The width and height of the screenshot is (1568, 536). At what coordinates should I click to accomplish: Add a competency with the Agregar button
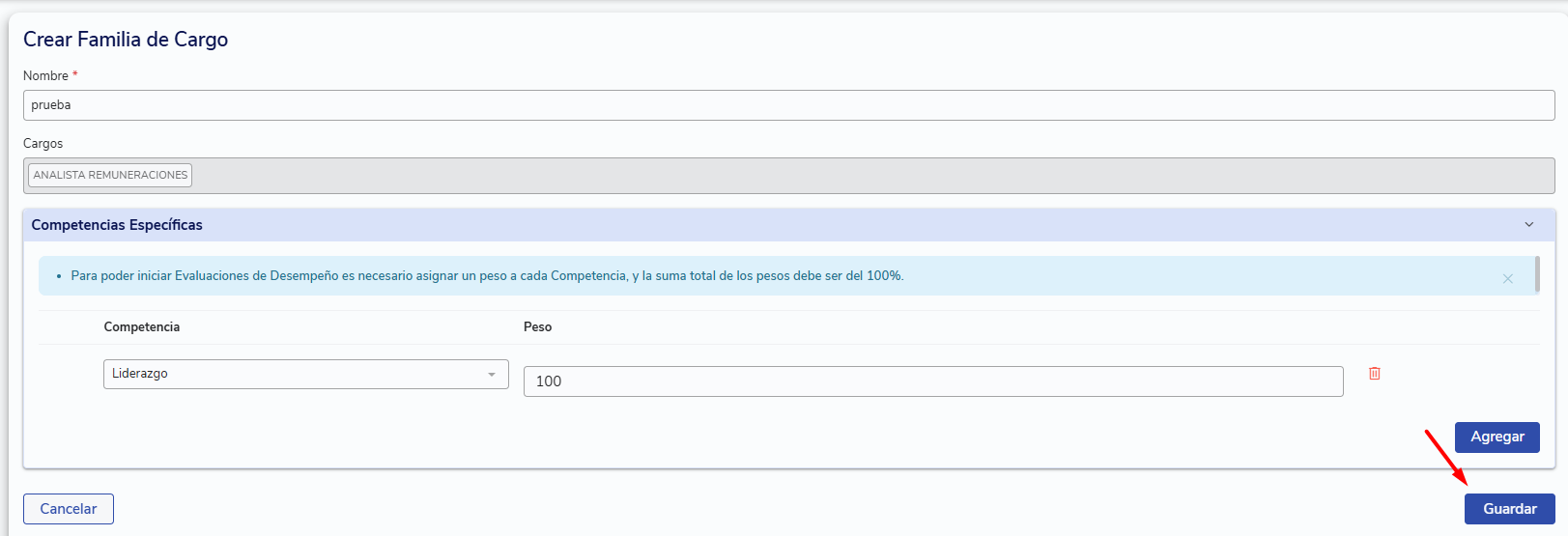click(x=1497, y=437)
